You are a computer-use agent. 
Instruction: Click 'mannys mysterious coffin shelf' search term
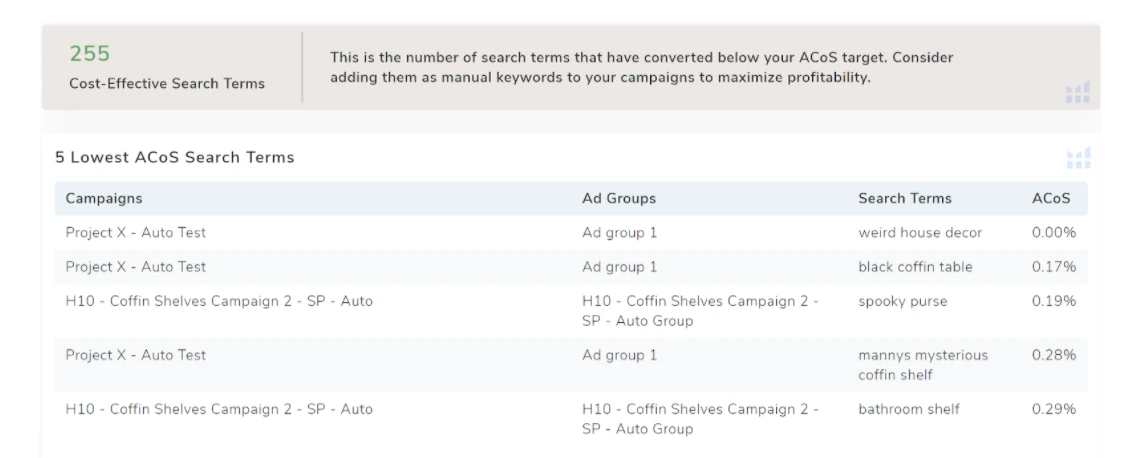(x=922, y=364)
